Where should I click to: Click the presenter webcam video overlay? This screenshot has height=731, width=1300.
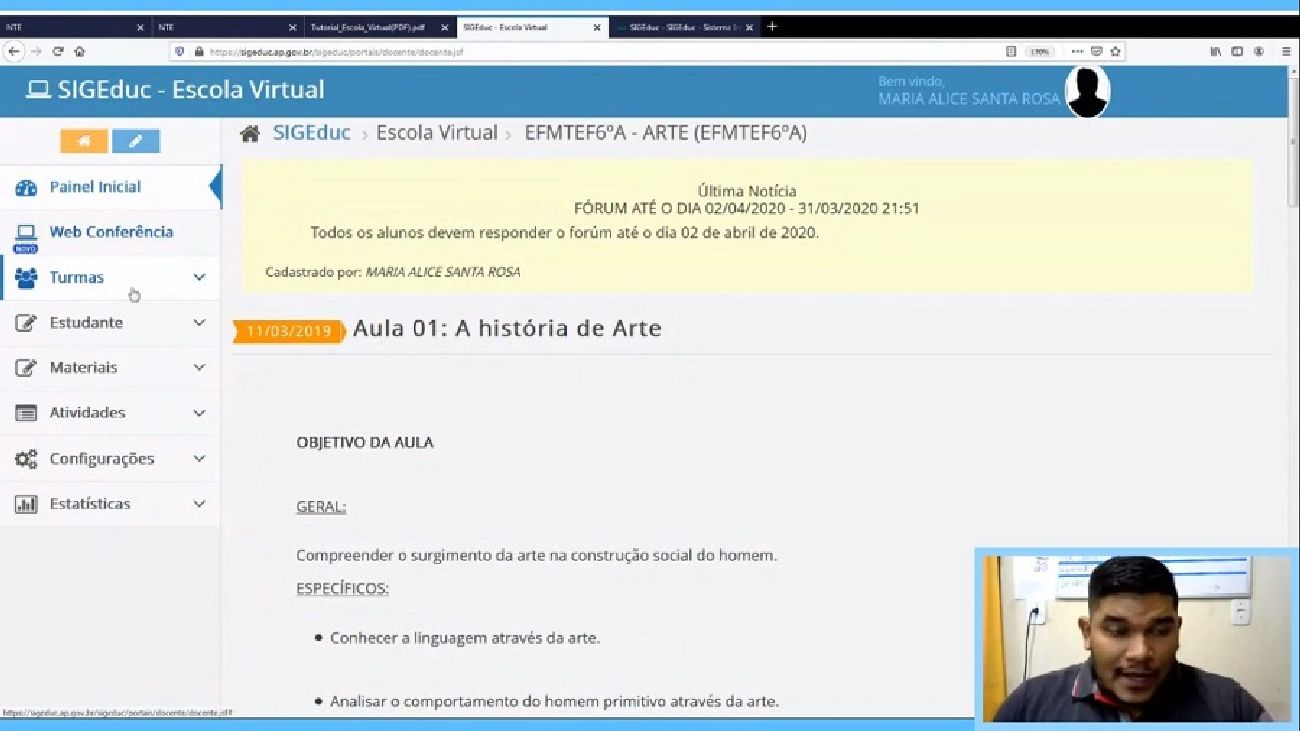pos(1137,639)
